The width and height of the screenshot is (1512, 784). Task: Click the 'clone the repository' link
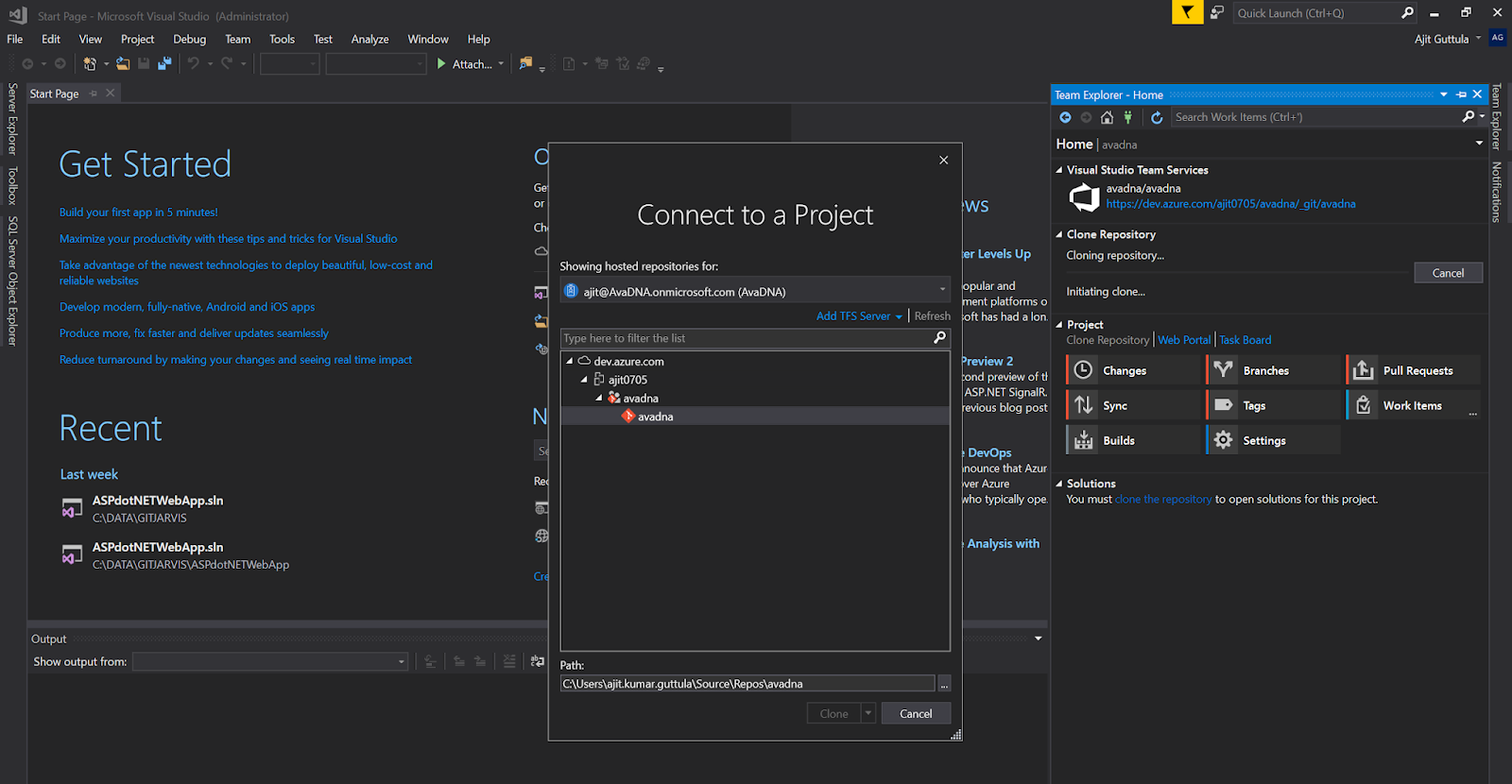(x=1163, y=500)
